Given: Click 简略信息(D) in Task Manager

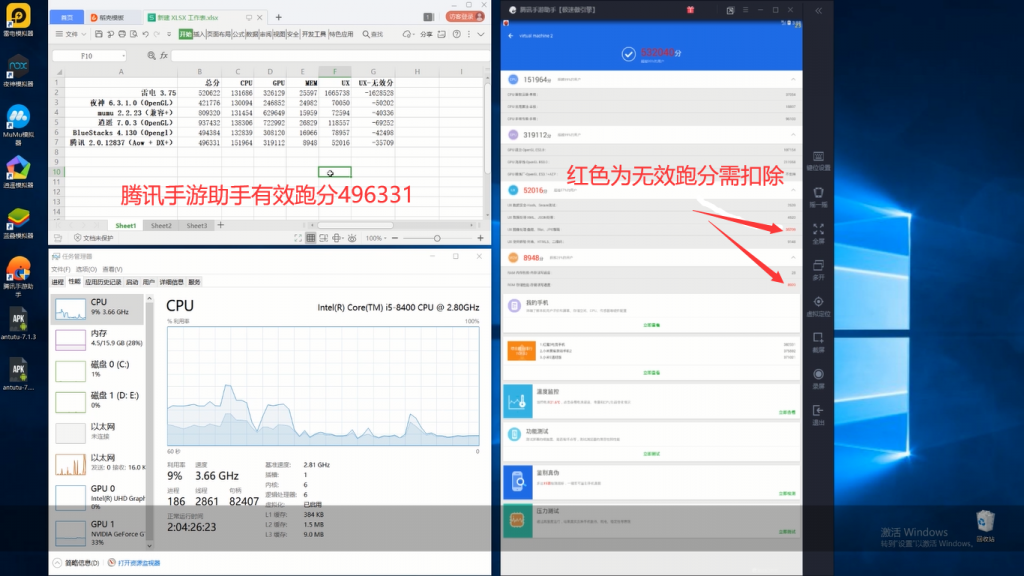Looking at the screenshot, I should click(76, 563).
